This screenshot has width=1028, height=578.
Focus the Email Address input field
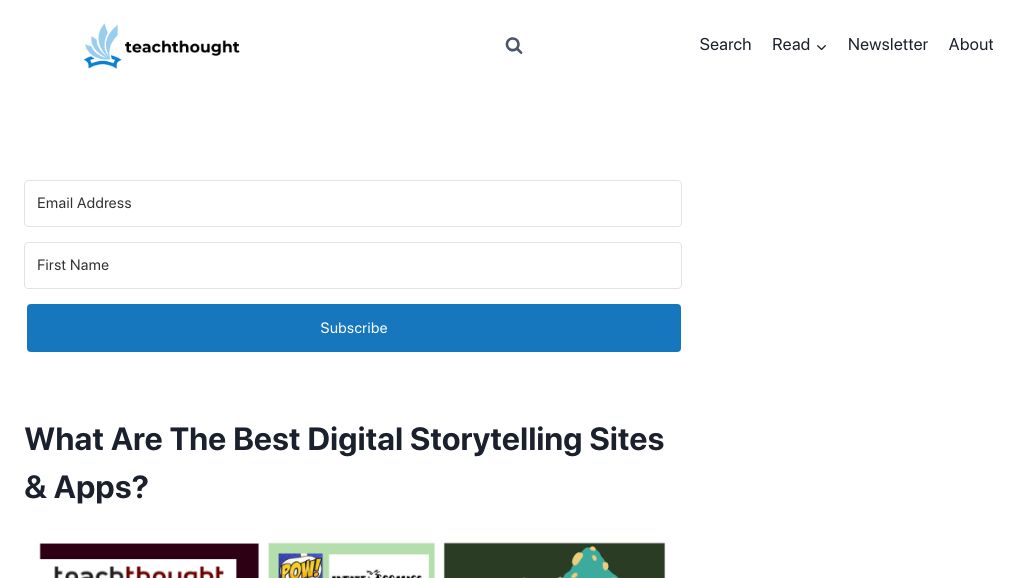click(x=353, y=203)
